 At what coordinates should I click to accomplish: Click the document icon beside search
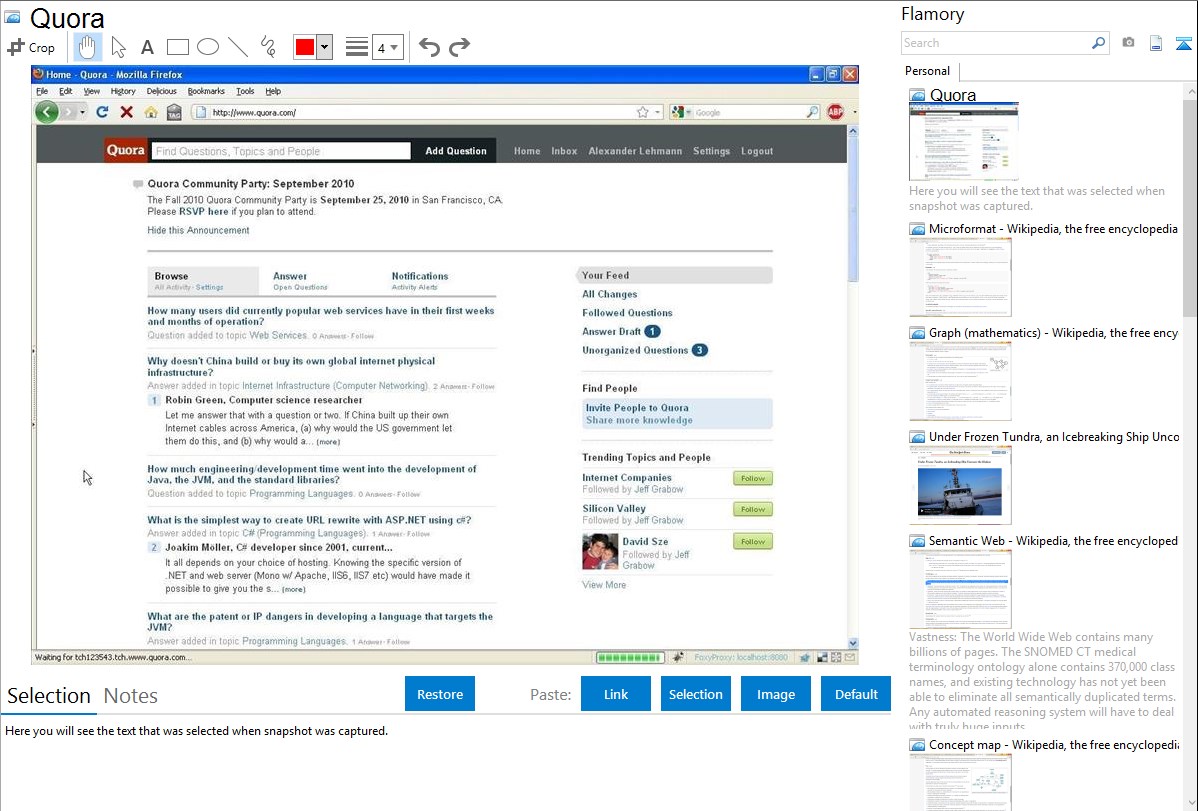point(1156,43)
